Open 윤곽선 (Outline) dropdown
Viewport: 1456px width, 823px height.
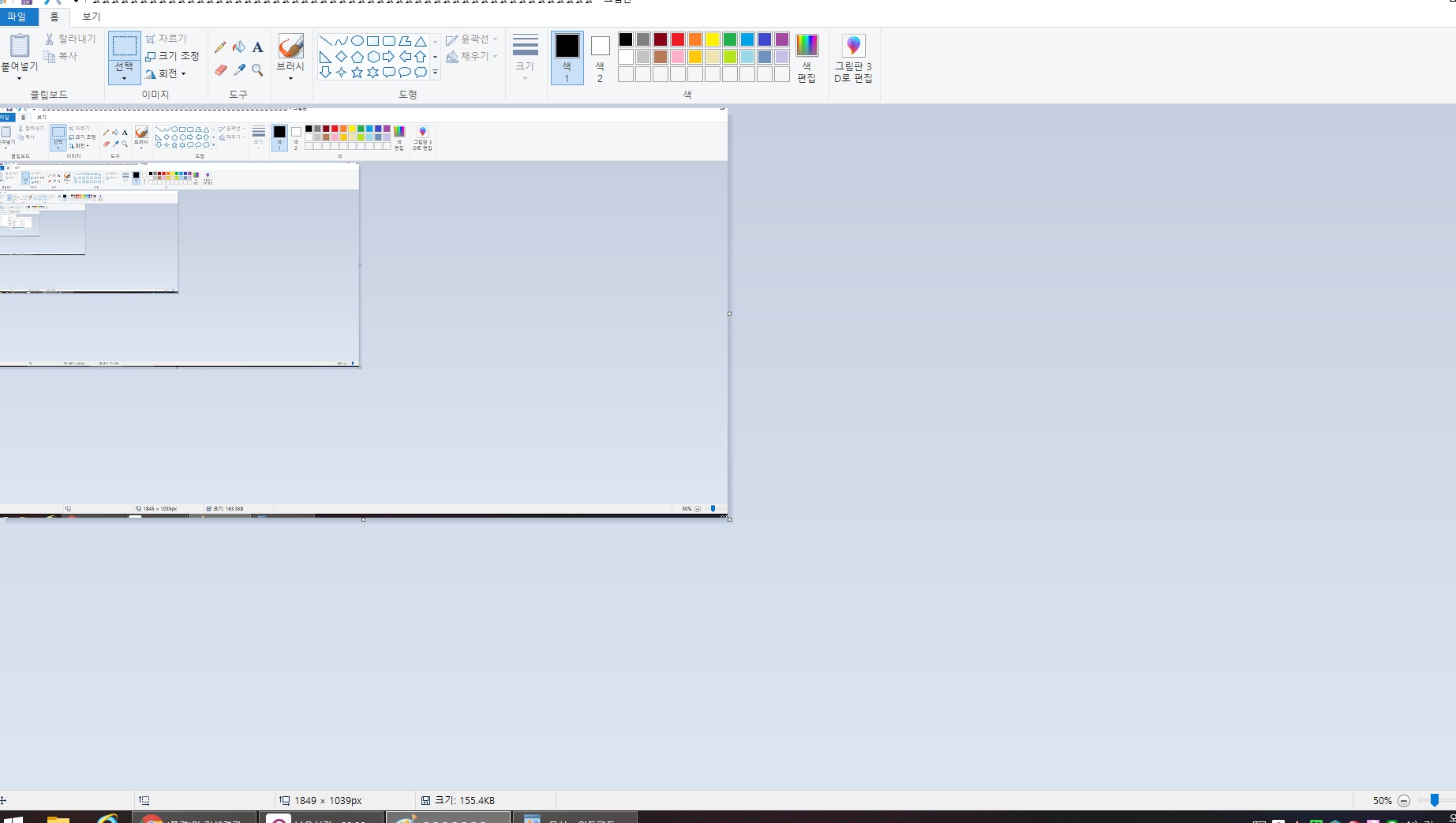pos(472,39)
